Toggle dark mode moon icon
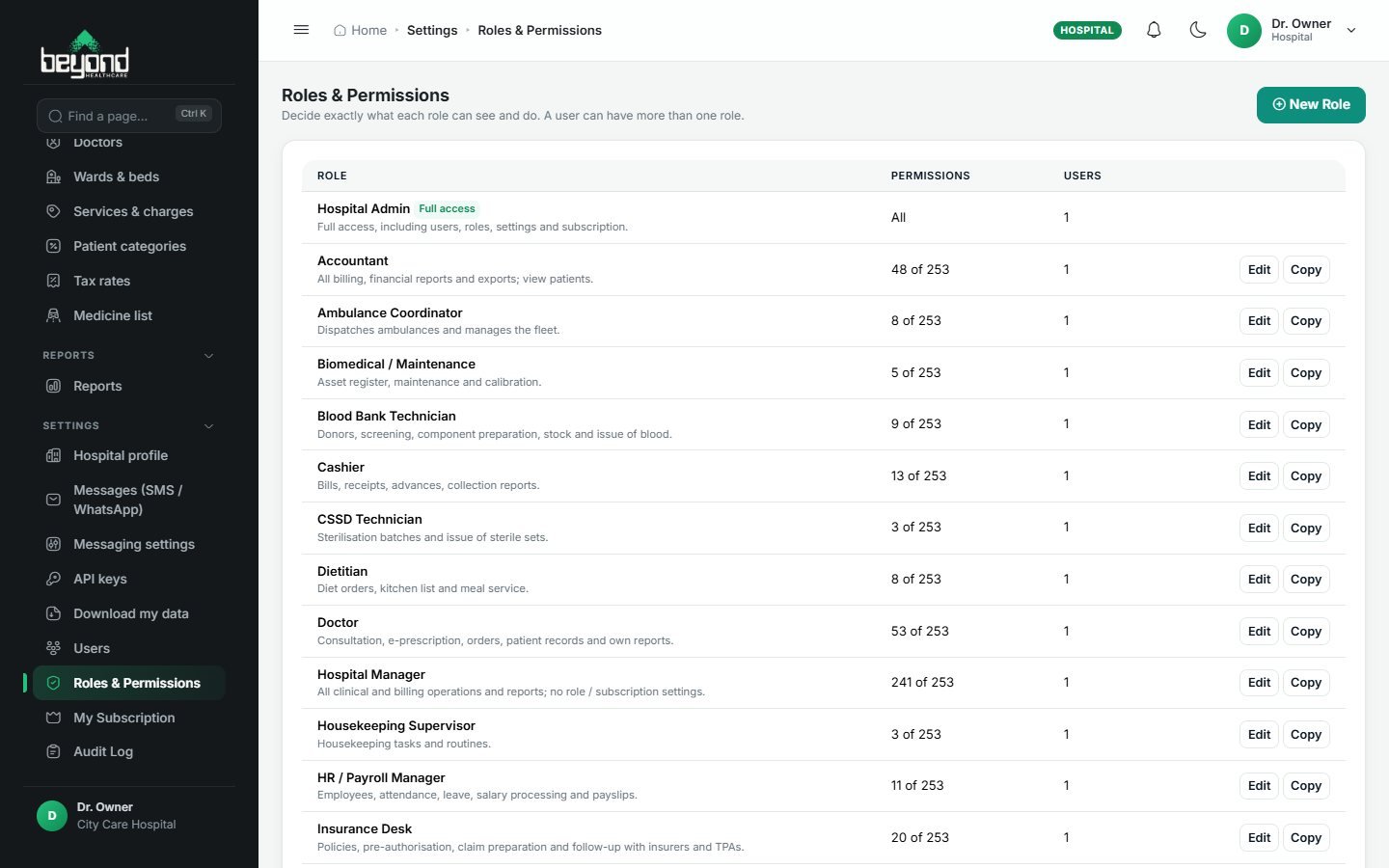The height and width of the screenshot is (868, 1389). click(1198, 30)
